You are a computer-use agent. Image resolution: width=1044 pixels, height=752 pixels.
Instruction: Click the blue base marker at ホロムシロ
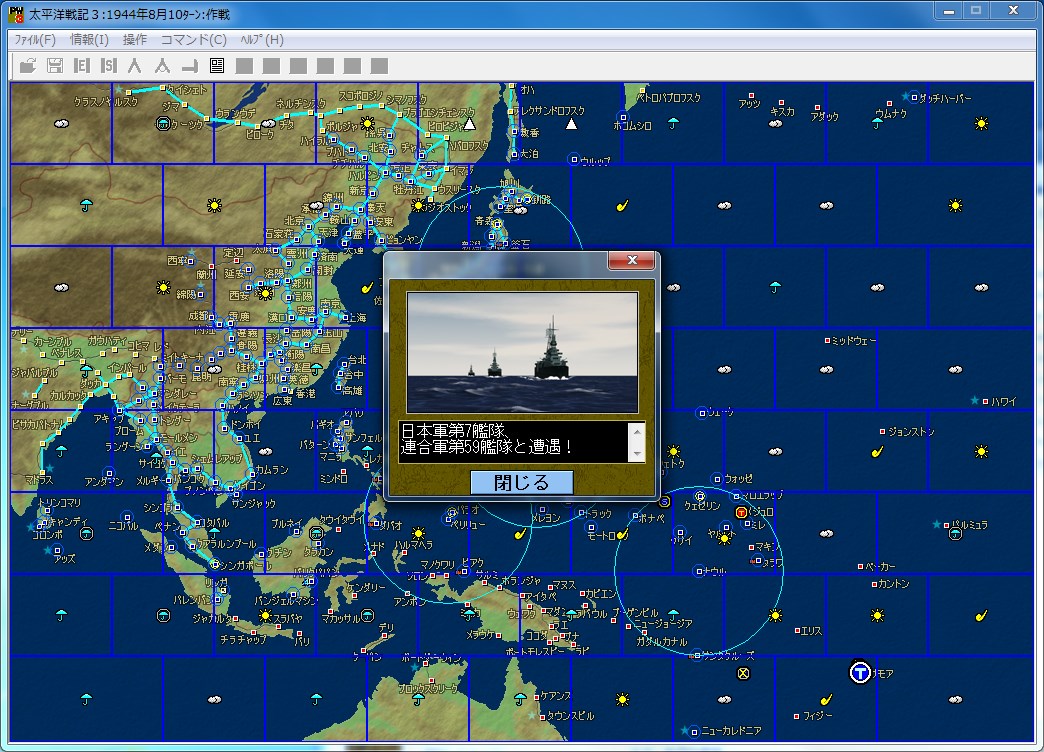623,118
